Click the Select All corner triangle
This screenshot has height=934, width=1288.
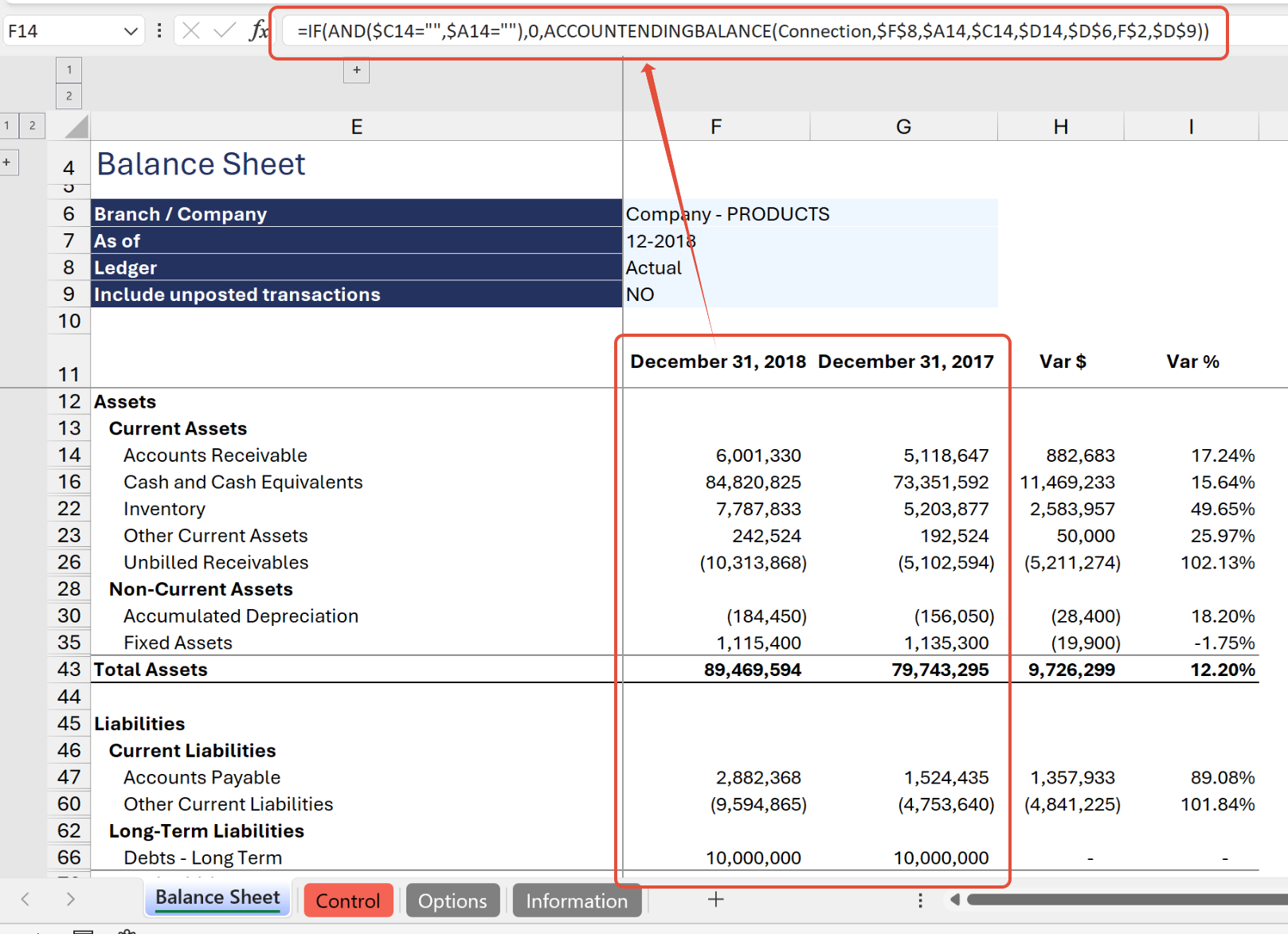[76, 127]
